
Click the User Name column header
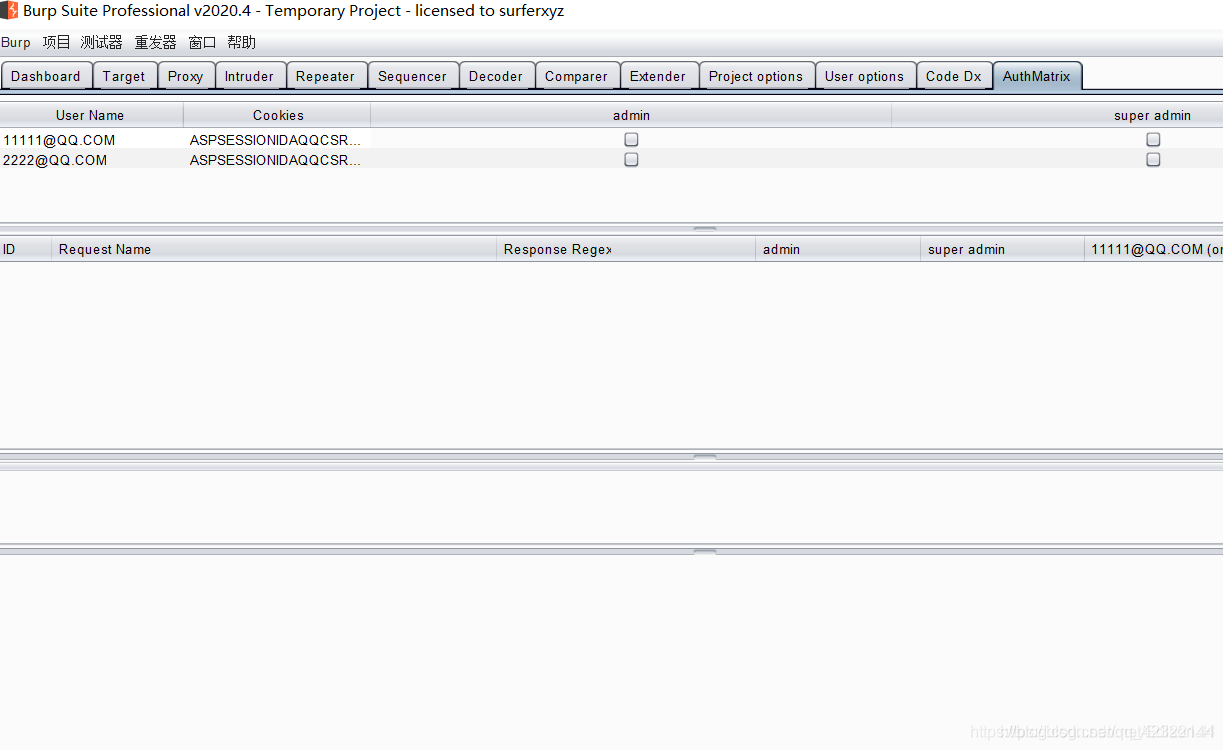click(91, 115)
